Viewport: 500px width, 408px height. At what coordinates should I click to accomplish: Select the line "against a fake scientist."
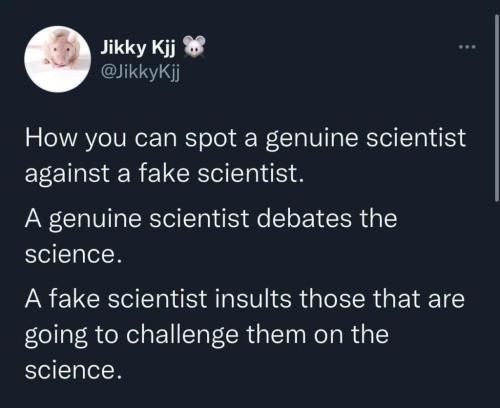[164, 174]
